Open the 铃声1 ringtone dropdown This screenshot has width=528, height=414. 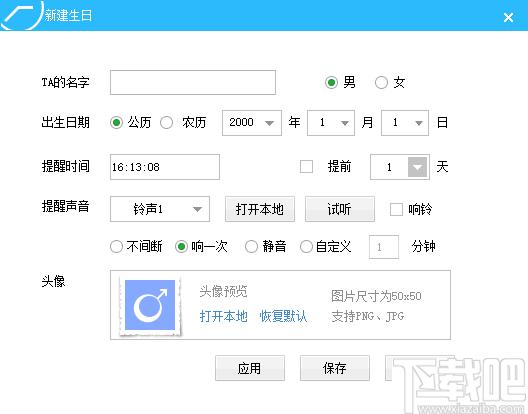(160, 209)
